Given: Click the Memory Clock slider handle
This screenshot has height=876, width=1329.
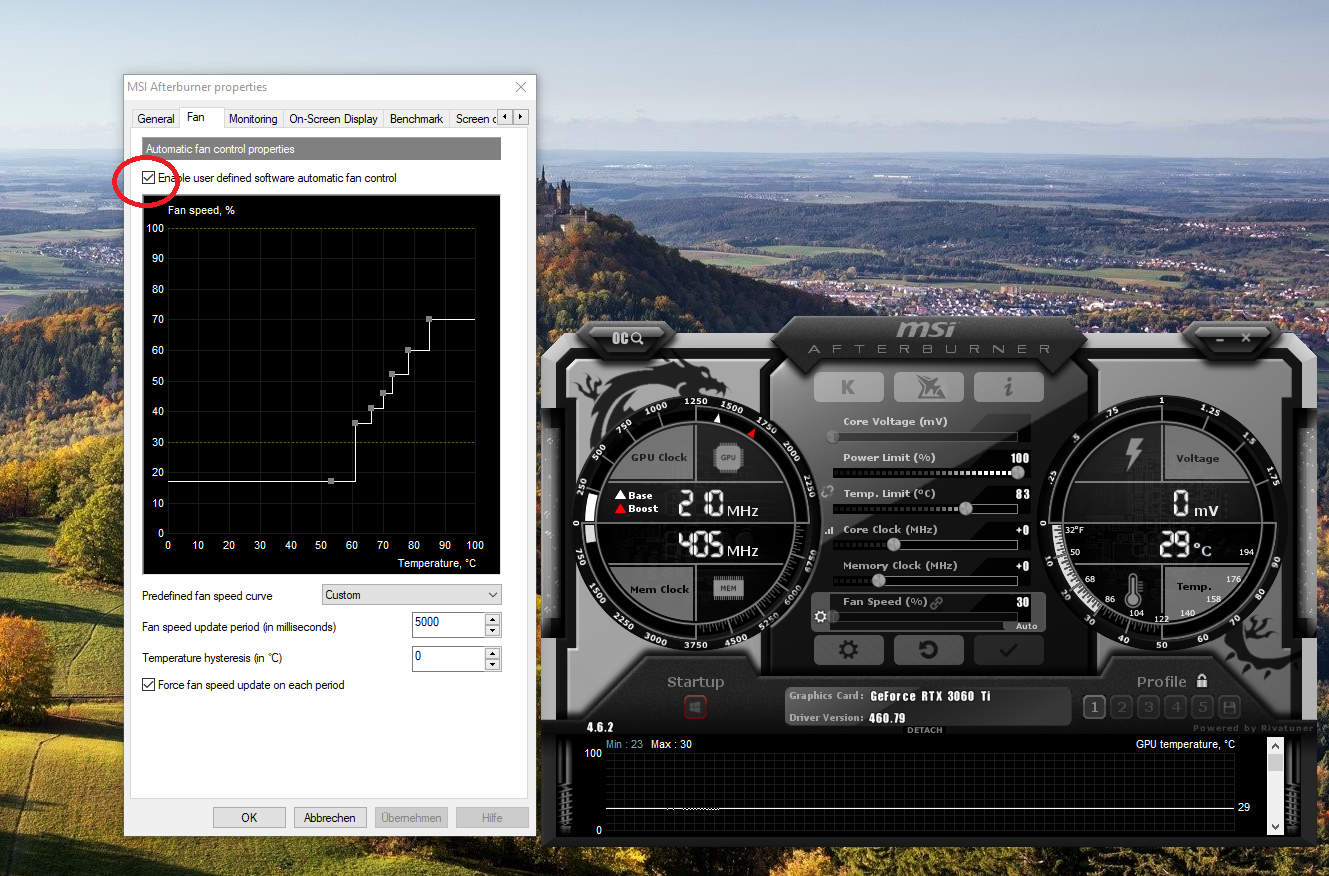Looking at the screenshot, I should tap(879, 580).
